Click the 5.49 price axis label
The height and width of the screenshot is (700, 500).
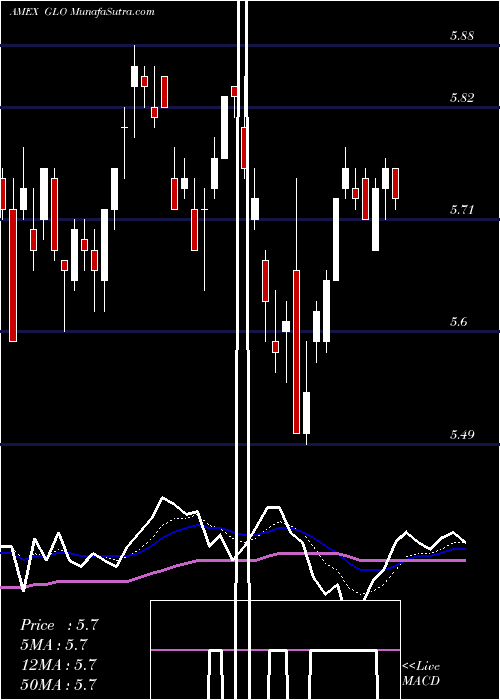462,433
